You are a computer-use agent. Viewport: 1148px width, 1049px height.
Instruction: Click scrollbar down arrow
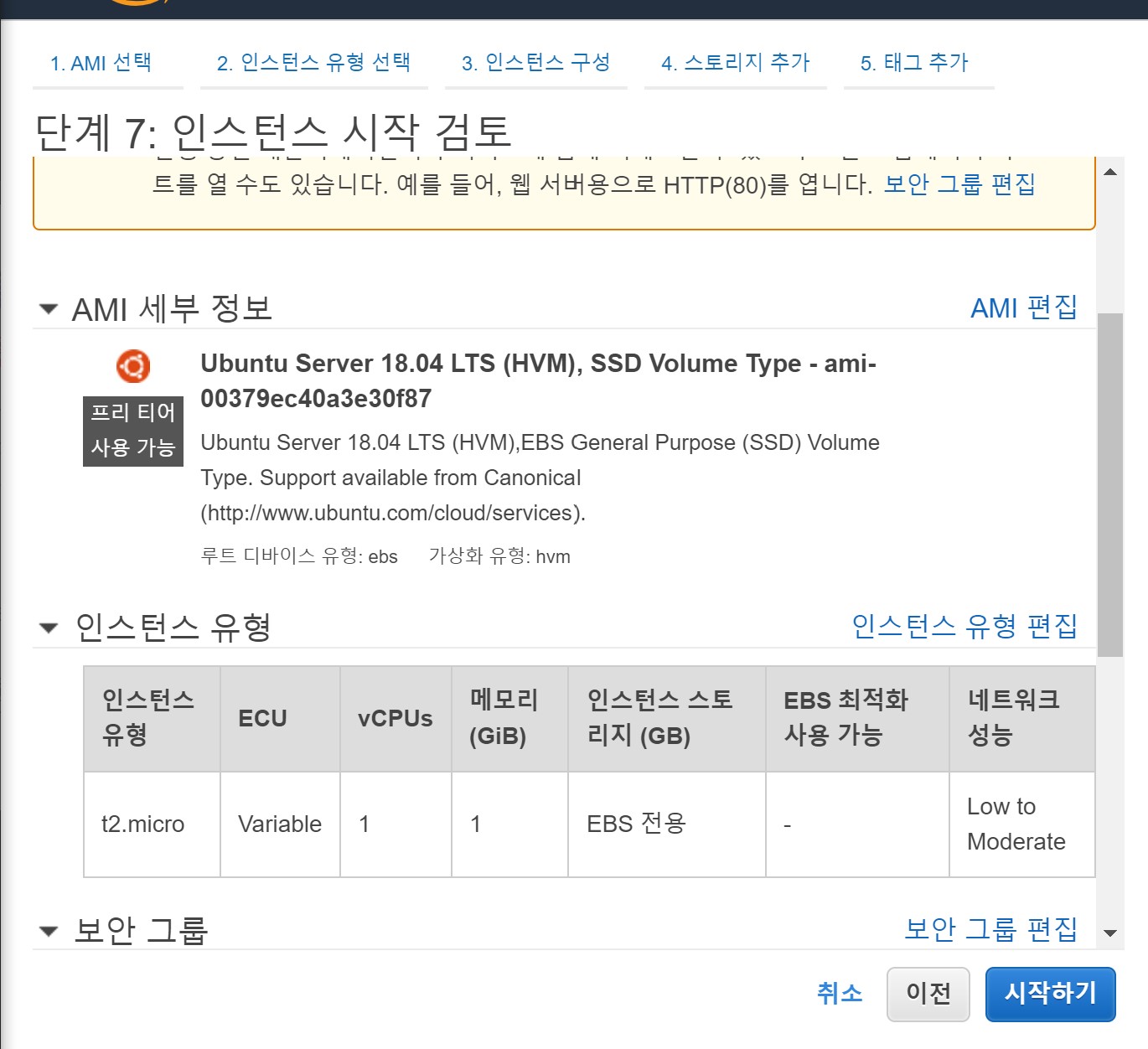coord(1110,933)
